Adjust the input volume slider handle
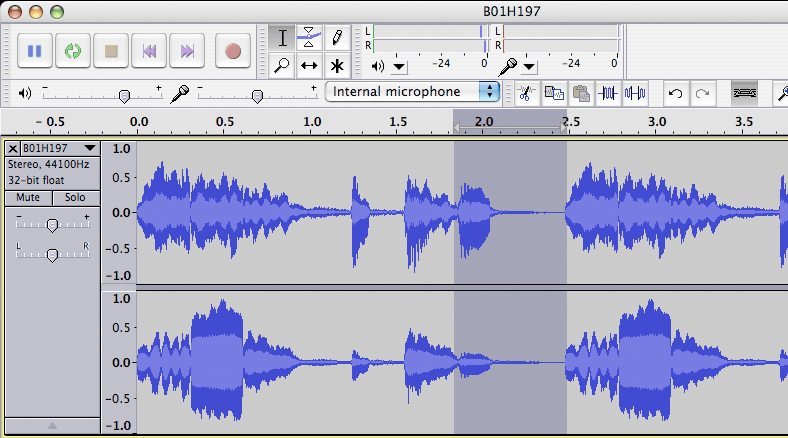 [x=257, y=95]
